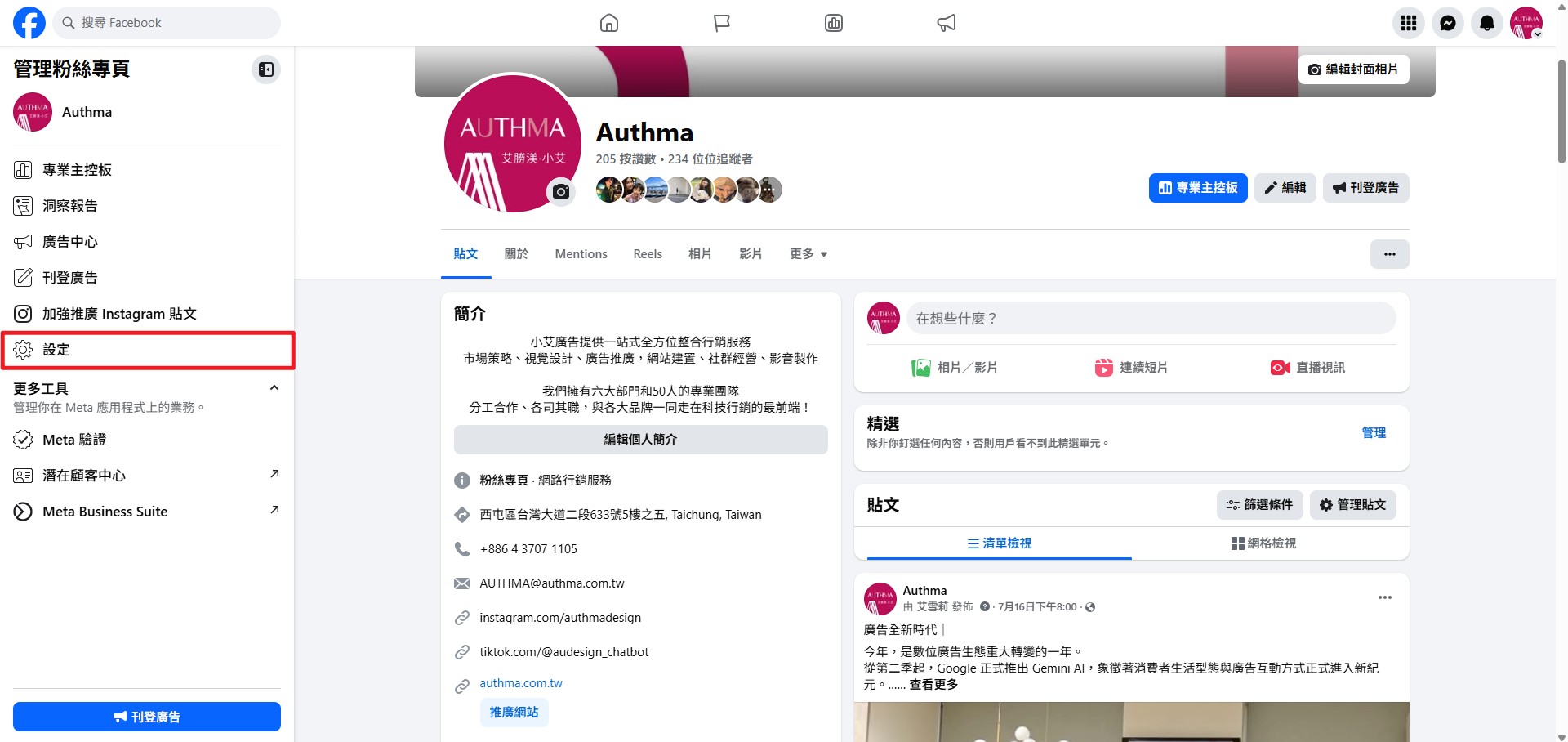Open Meta Business Suite link
The image size is (1568, 742).
tap(147, 512)
